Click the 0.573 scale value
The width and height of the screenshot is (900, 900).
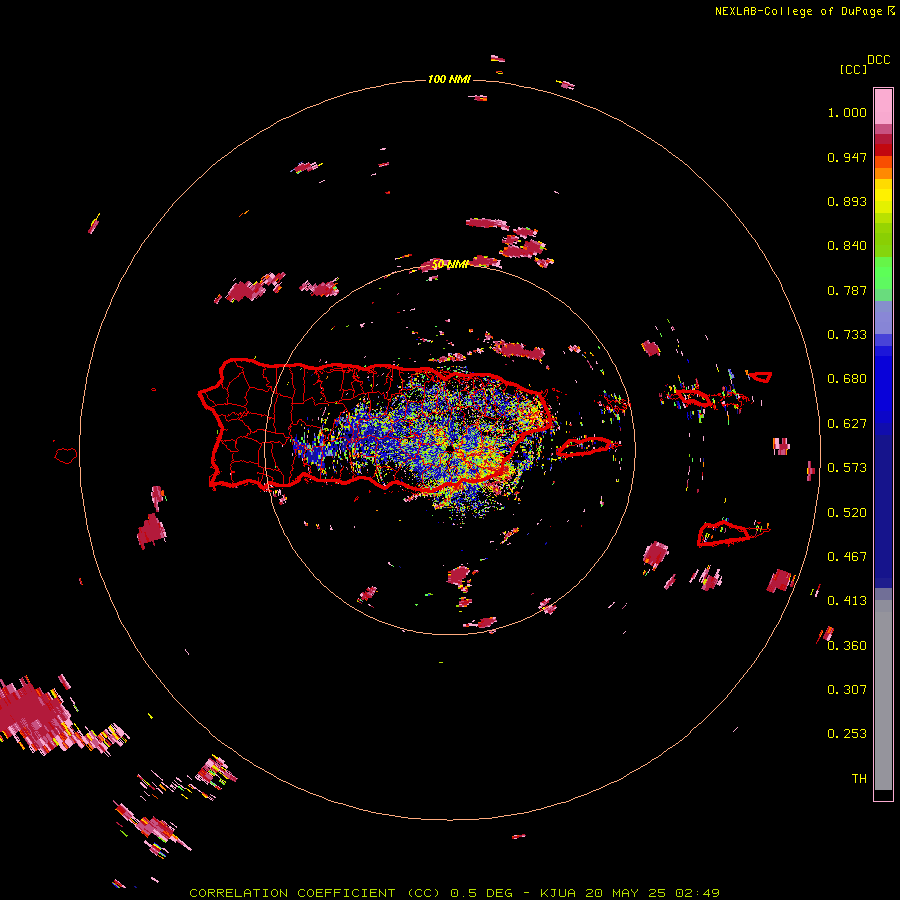[847, 468]
